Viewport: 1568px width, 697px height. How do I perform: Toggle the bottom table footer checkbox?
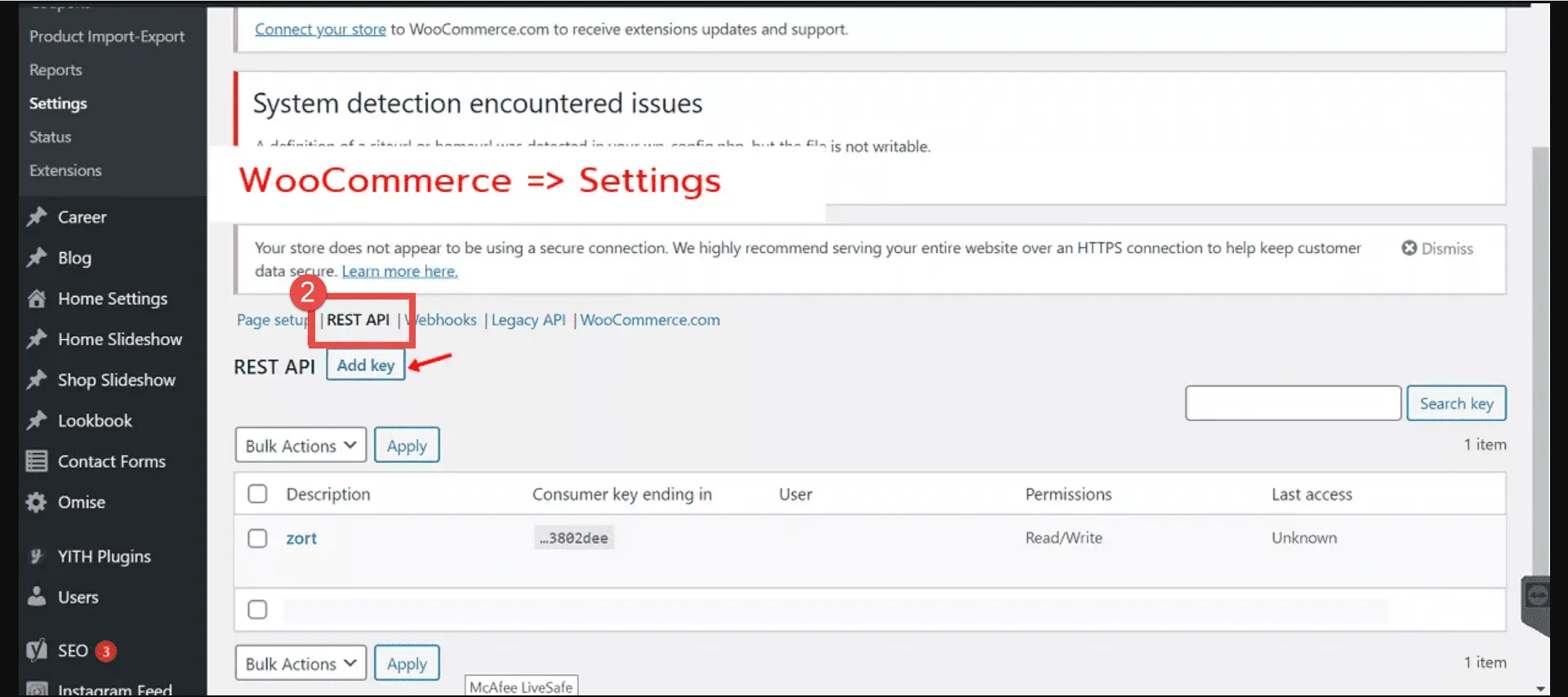click(x=257, y=610)
